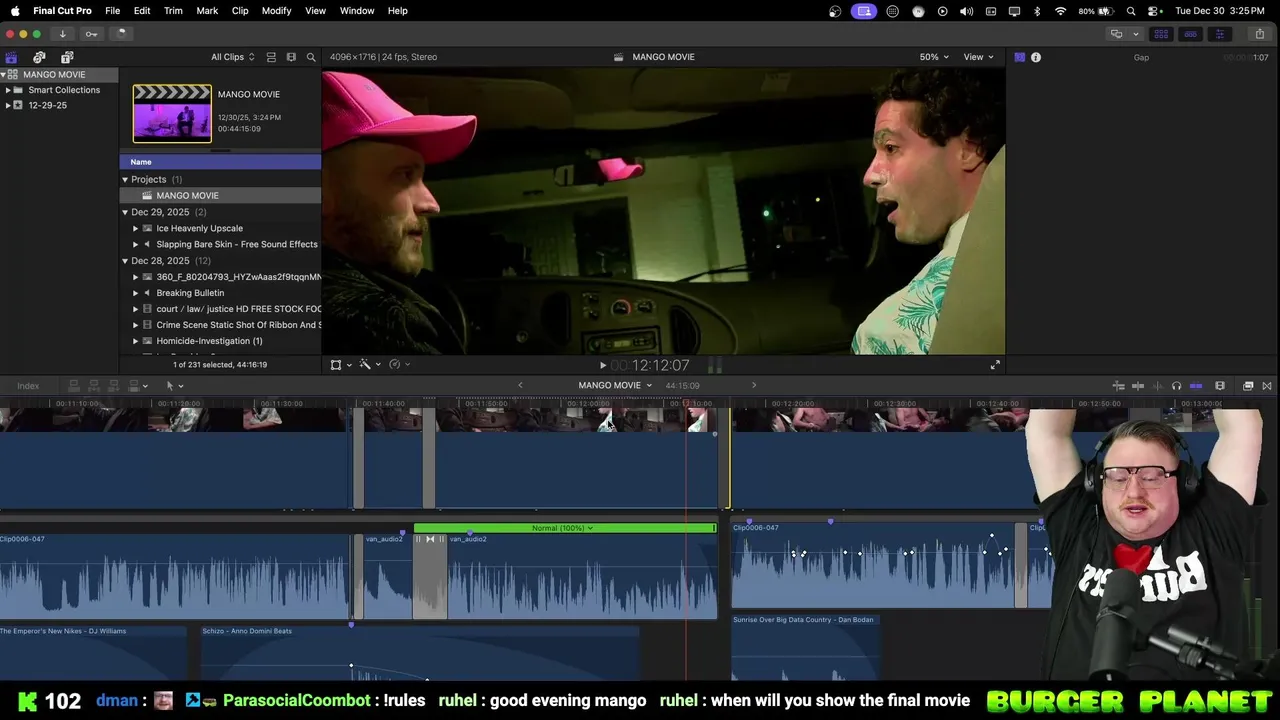Open the Clip menu
Screen dimensions: 1280x720
point(240,11)
